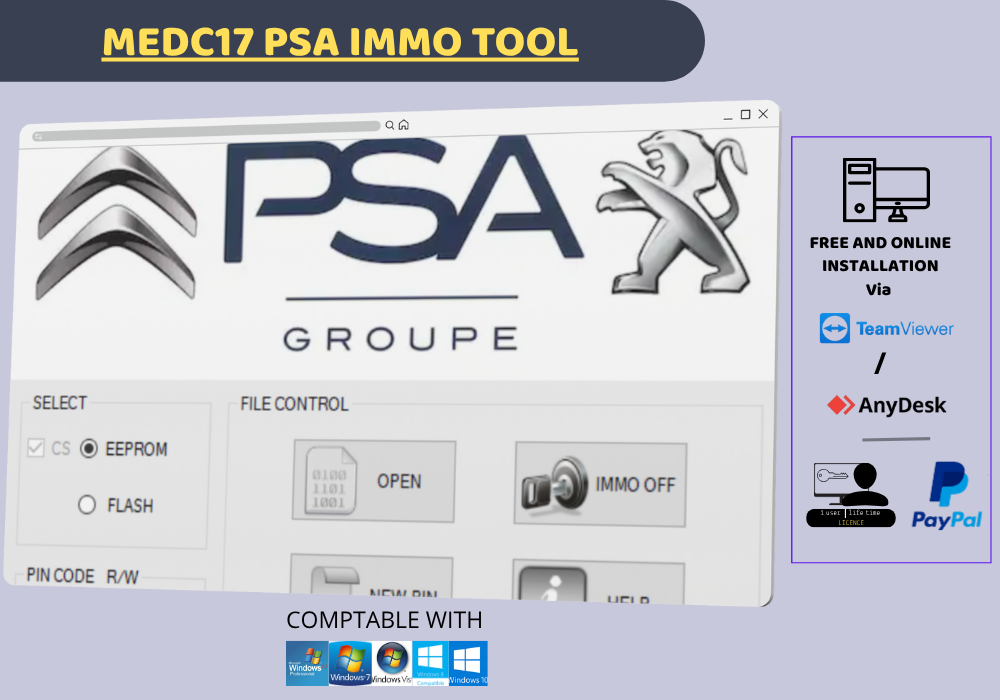Screen dimensions: 1000x700
Task: Maximize the PSA tool window
Action: tap(746, 115)
